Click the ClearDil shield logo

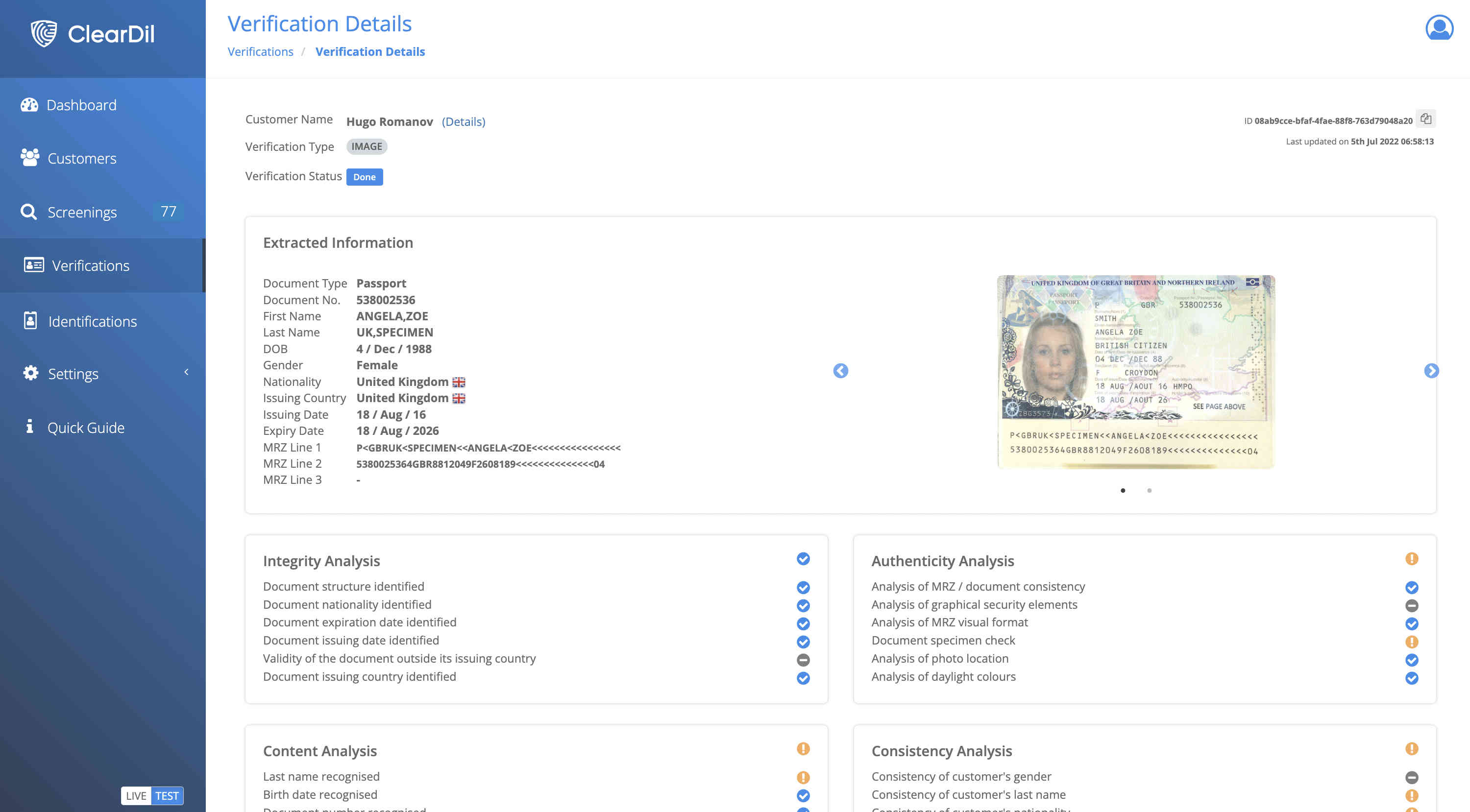click(x=44, y=33)
